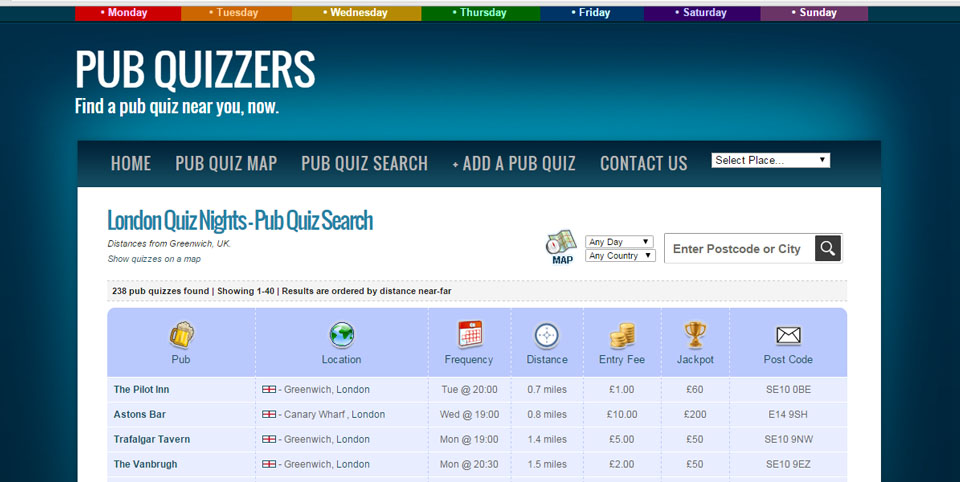Click the flag in The Vanbrugh row
The image size is (960, 482).
point(269,464)
